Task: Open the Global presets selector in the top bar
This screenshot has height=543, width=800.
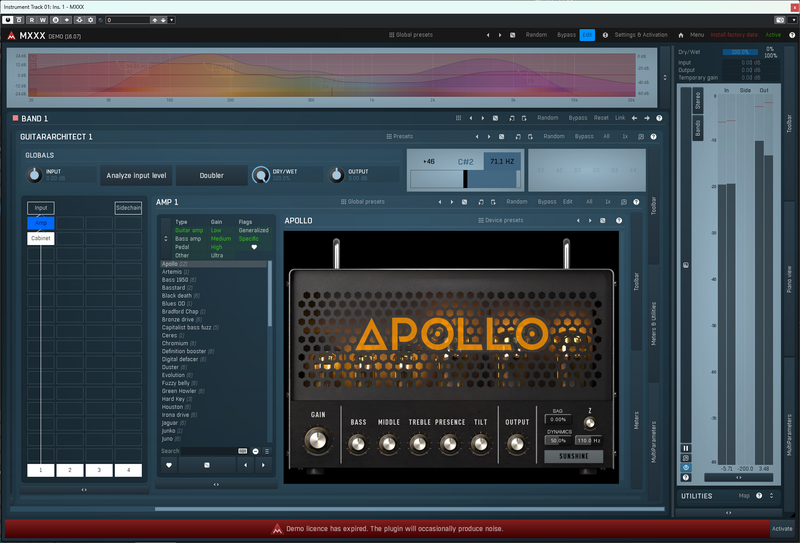Action: click(411, 35)
